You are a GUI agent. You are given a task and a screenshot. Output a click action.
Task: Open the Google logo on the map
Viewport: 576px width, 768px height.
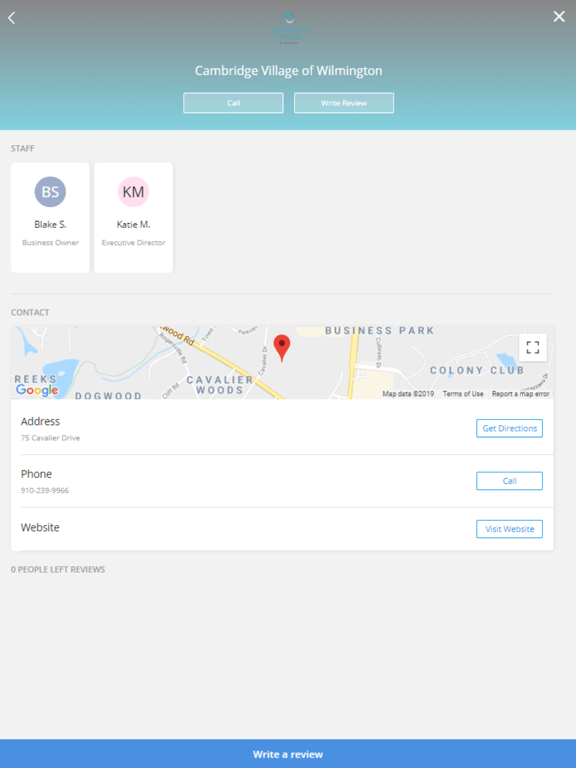(x=37, y=390)
